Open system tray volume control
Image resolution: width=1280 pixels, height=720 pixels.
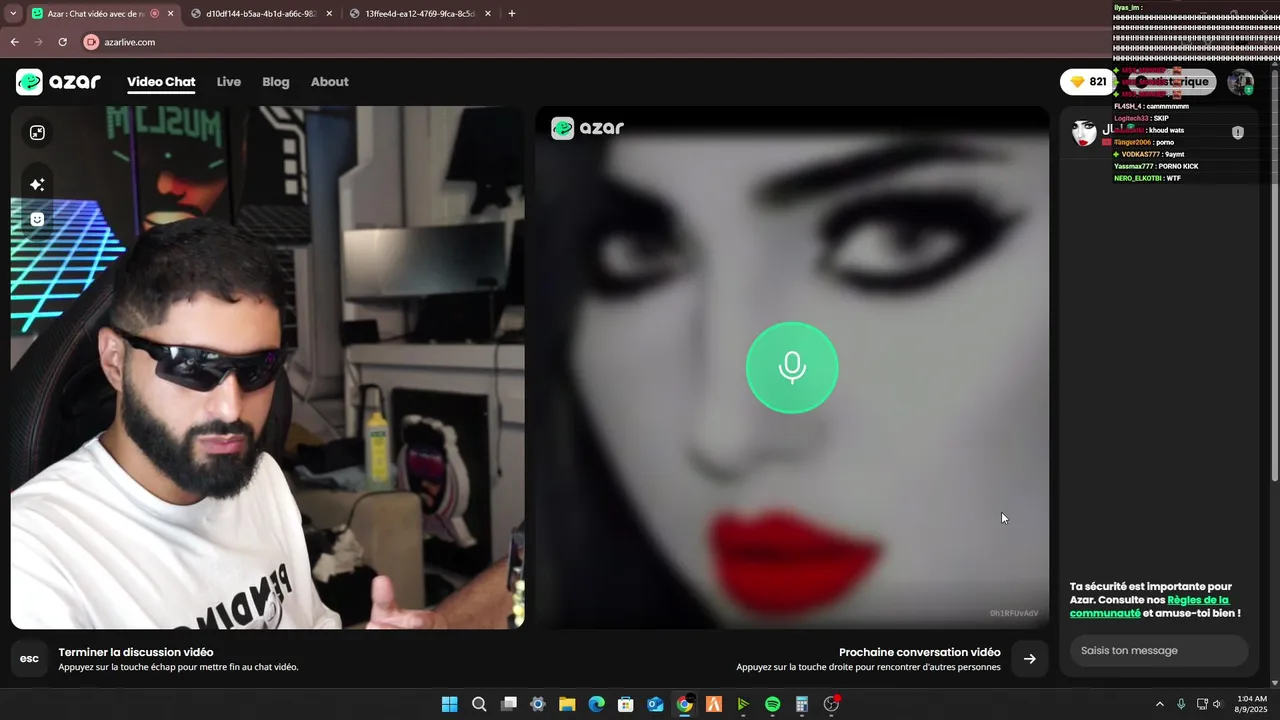(x=1217, y=704)
